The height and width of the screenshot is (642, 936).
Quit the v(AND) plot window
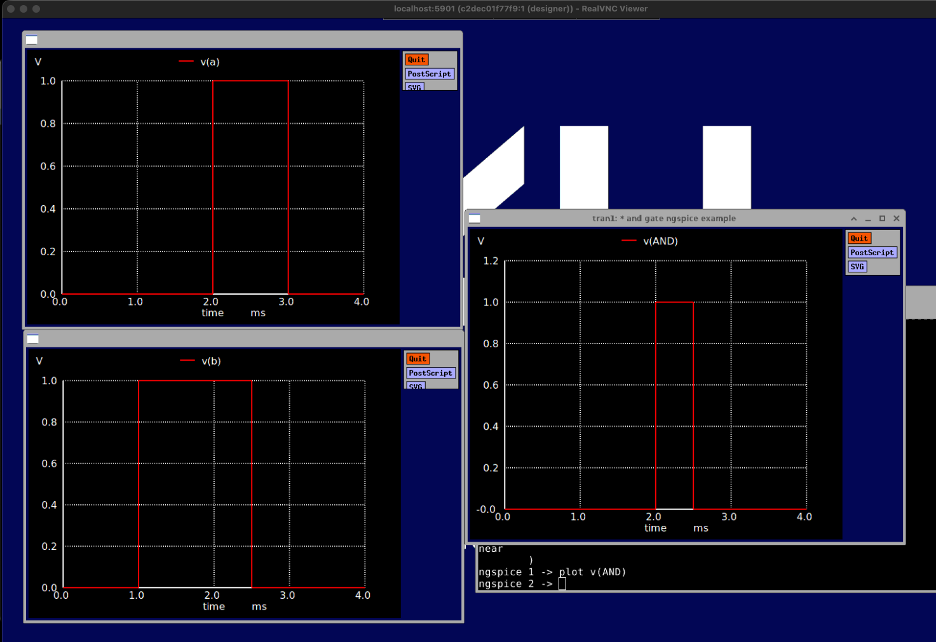(859, 238)
